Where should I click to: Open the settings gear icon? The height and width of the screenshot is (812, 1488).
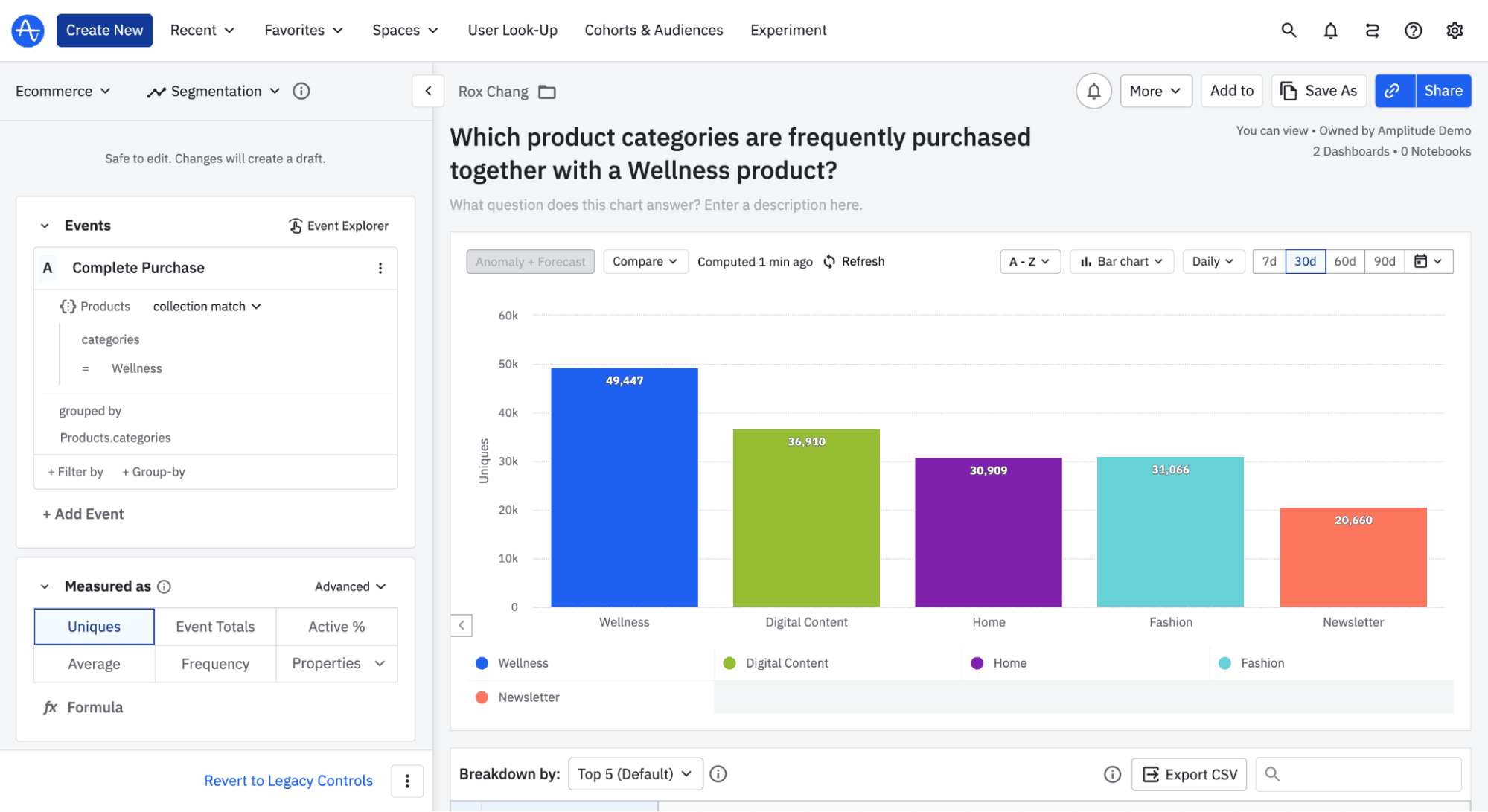tap(1455, 31)
